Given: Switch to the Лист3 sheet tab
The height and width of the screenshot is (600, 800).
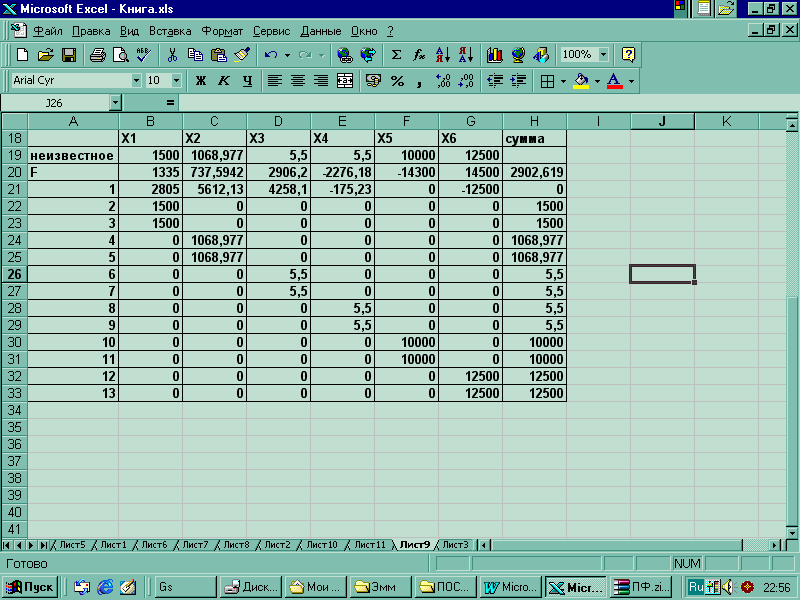Looking at the screenshot, I should click(x=455, y=545).
